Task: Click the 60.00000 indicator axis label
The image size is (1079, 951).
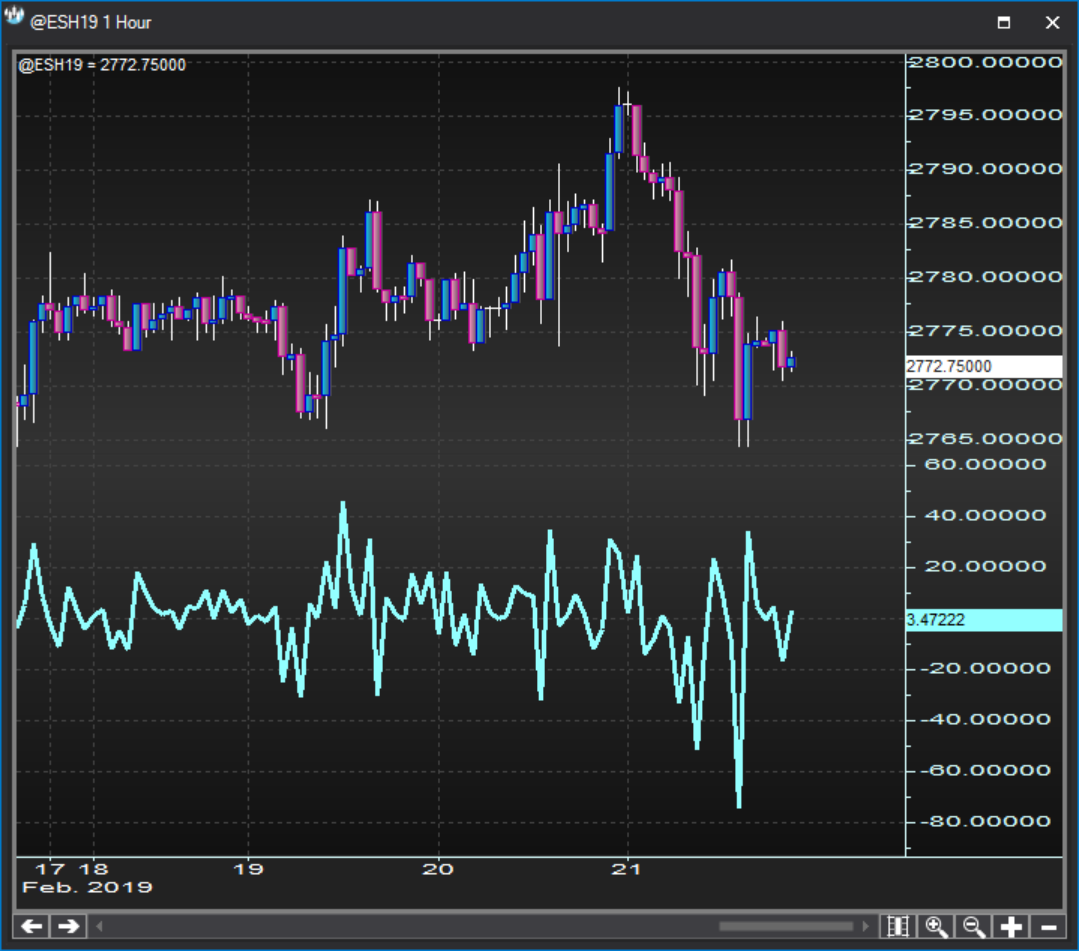Action: (985, 464)
